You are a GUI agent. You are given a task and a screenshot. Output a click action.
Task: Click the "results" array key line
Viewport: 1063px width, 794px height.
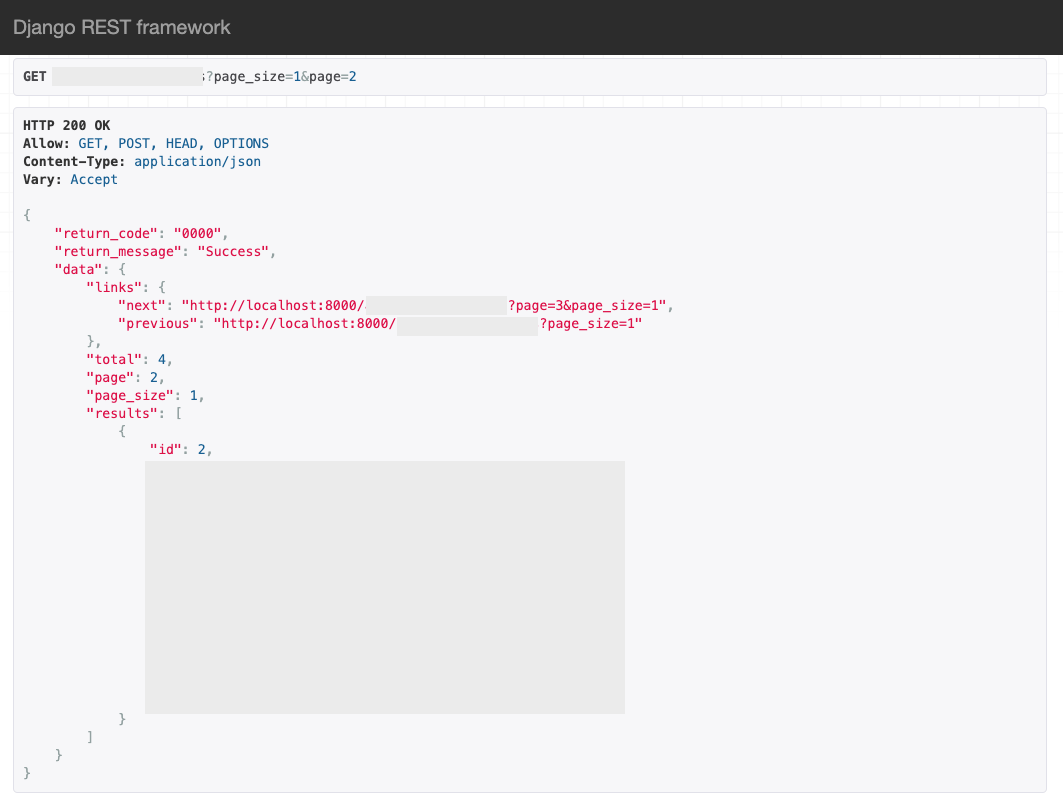(x=134, y=414)
